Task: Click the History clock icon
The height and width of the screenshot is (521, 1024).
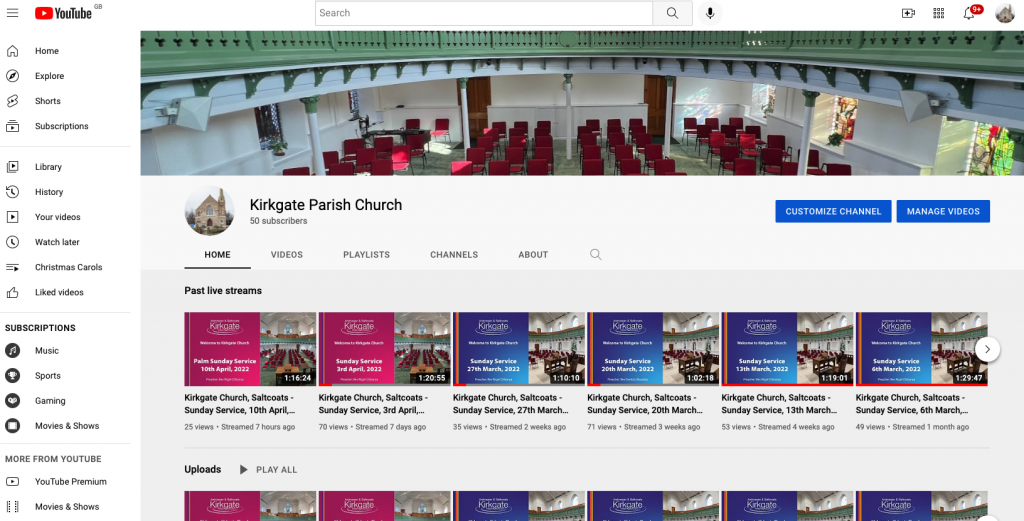Action: point(12,192)
